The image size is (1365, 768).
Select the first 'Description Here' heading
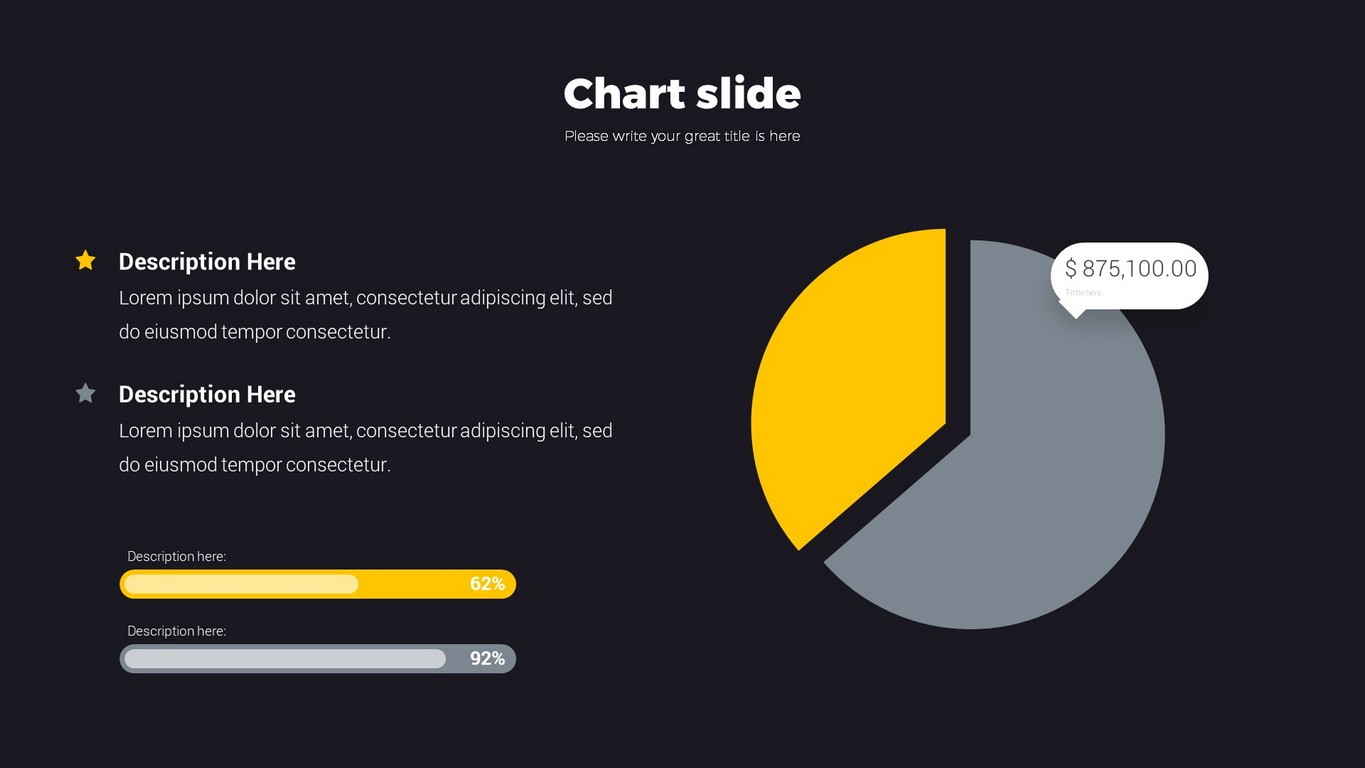pos(207,262)
